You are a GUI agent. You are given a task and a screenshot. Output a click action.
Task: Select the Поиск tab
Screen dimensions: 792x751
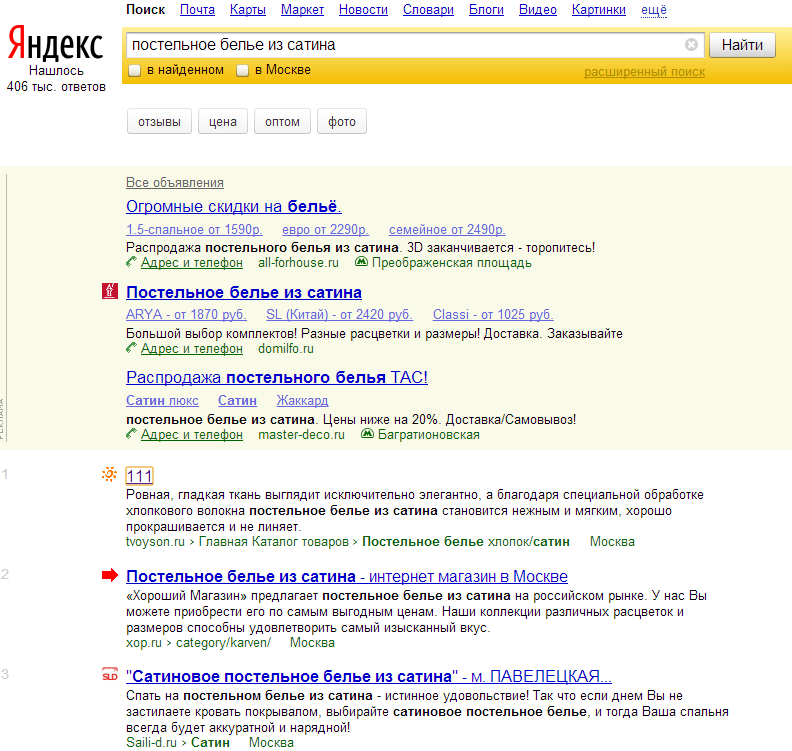(x=145, y=10)
